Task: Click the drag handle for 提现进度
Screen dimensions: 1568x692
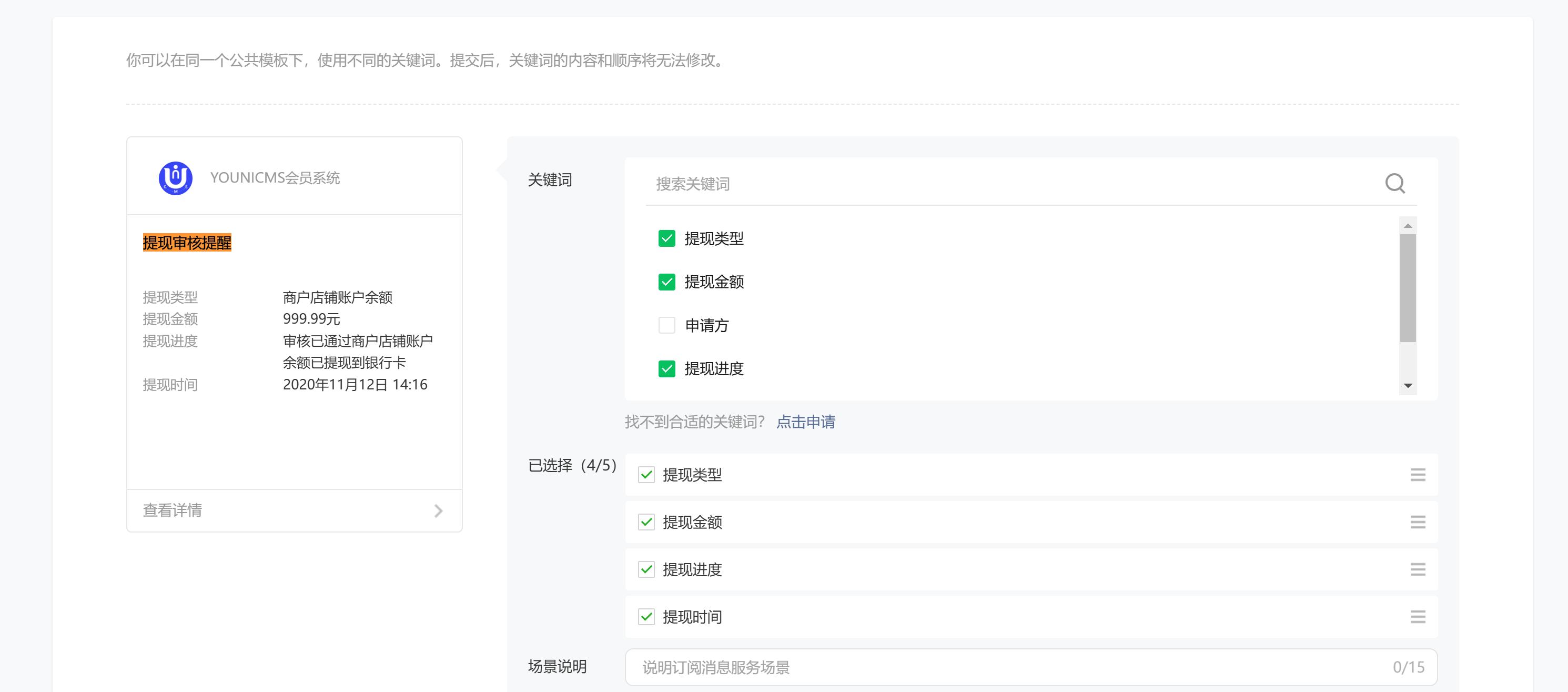Action: pos(1418,569)
